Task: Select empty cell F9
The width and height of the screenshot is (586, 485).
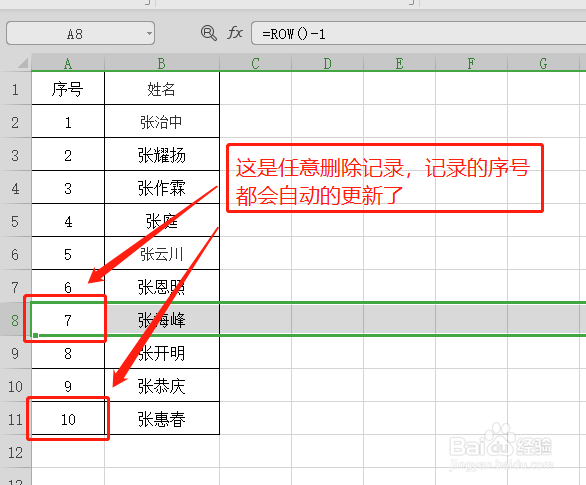Action: coord(471,353)
